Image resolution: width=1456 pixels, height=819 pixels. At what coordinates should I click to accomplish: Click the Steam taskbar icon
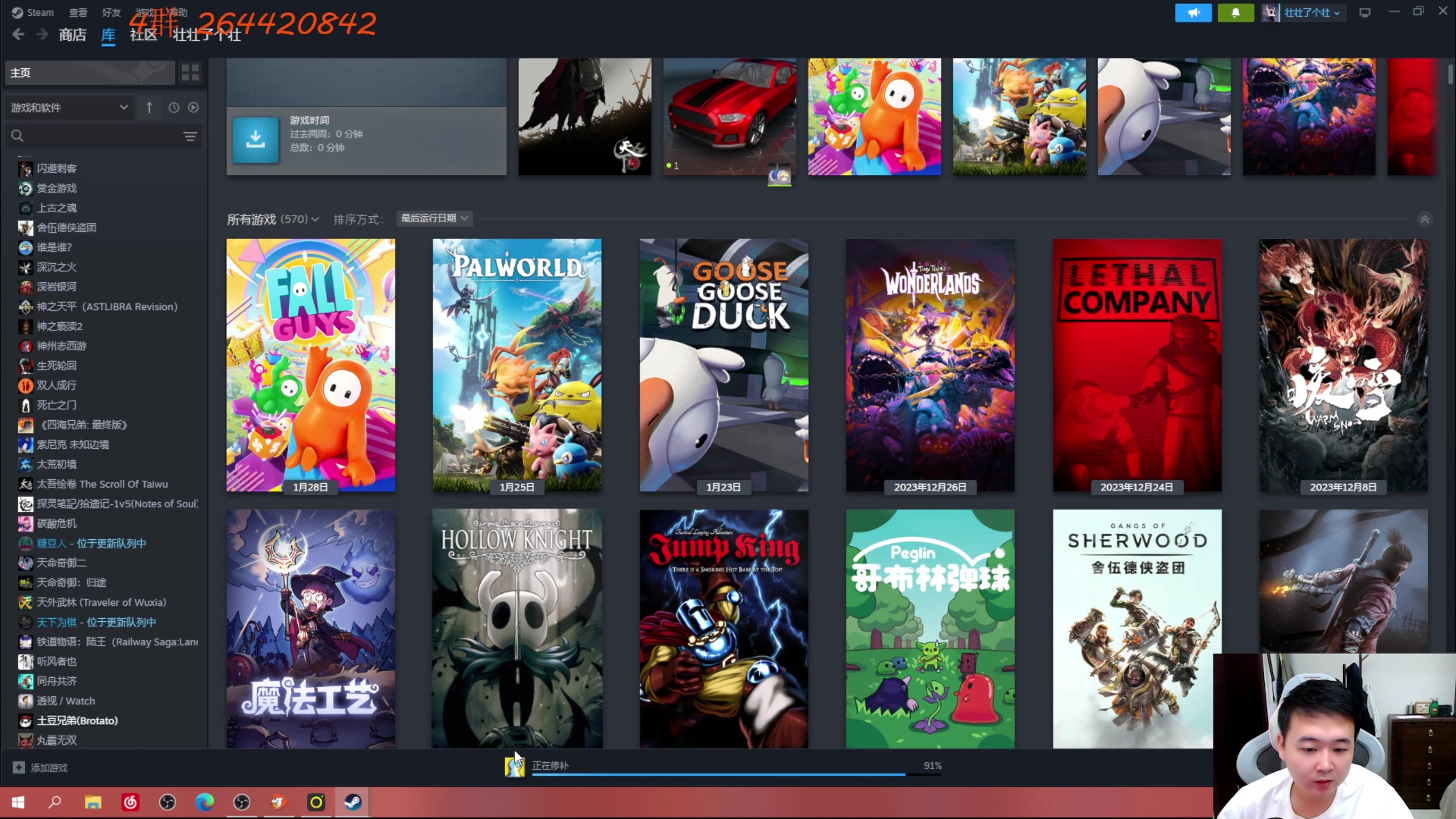coord(353,802)
